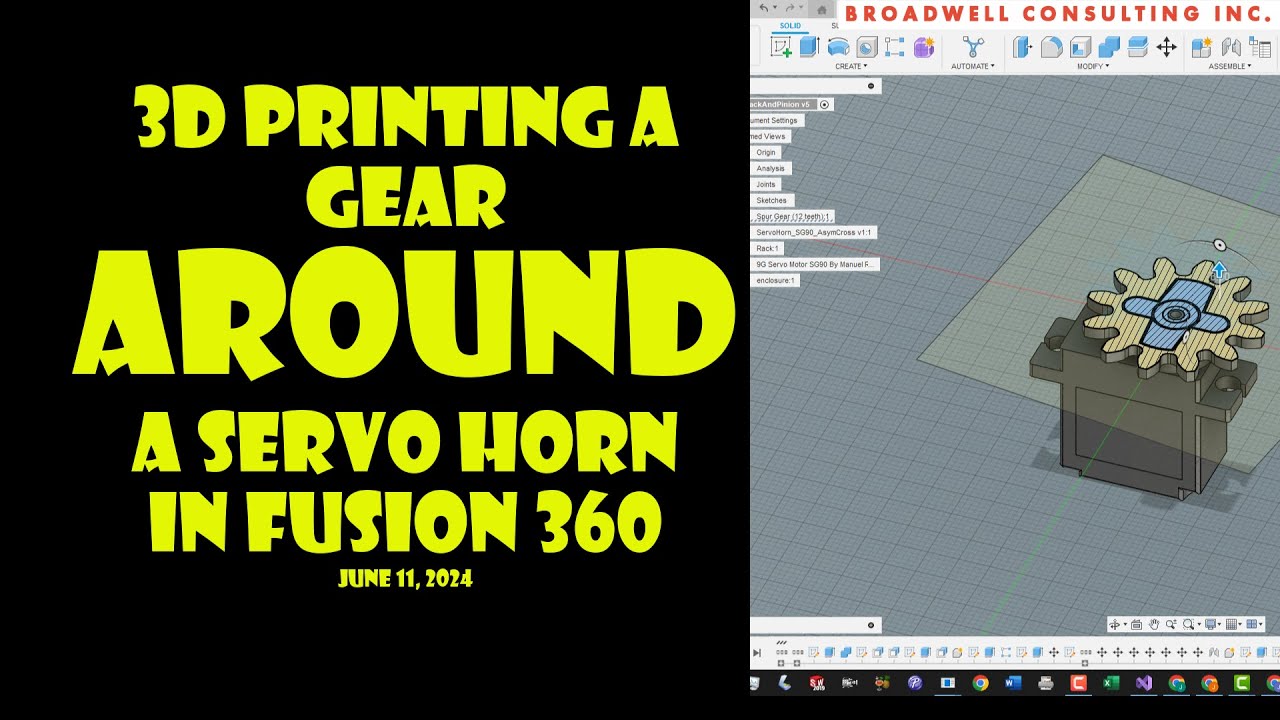Select the Fillet tool
Screen dimensions: 1280x720
pyautogui.click(x=1051, y=47)
